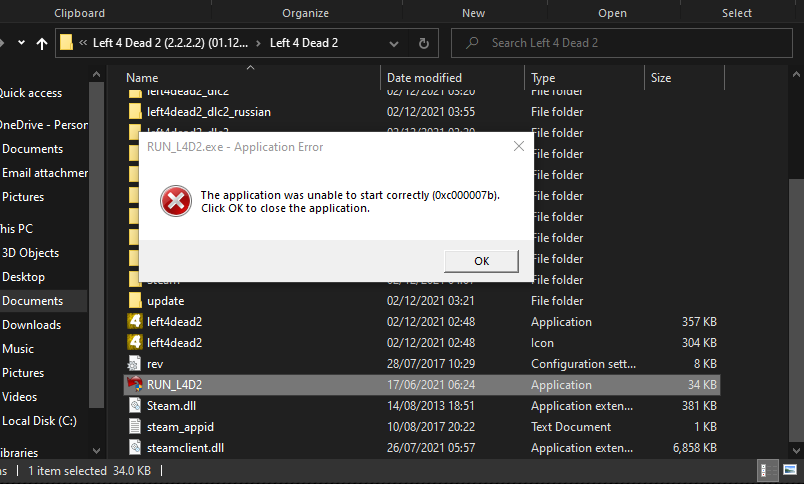Image resolution: width=804 pixels, height=484 pixels.
Task: Click date 28/07/2017 10:29
Action: click(431, 364)
